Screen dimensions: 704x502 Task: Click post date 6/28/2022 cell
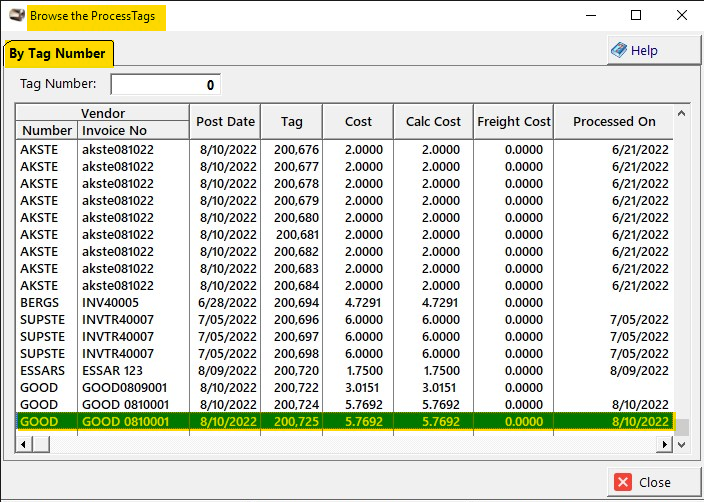click(x=227, y=303)
